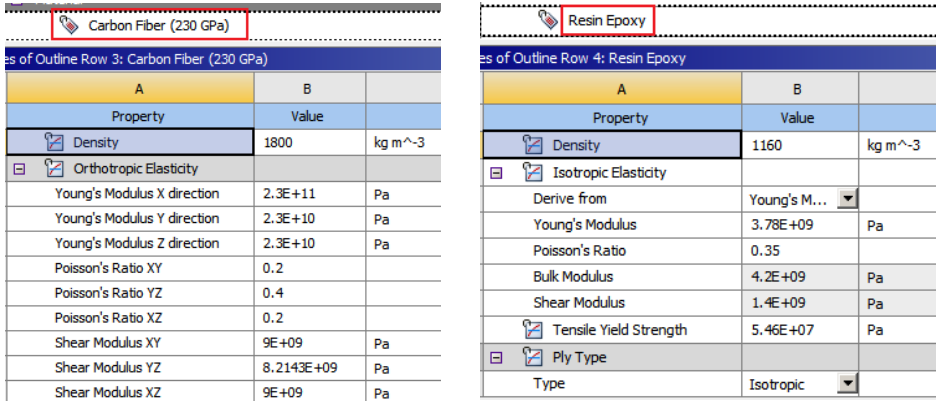
Task: Click Shear Modulus value 1.4E+09
Action: point(800,303)
